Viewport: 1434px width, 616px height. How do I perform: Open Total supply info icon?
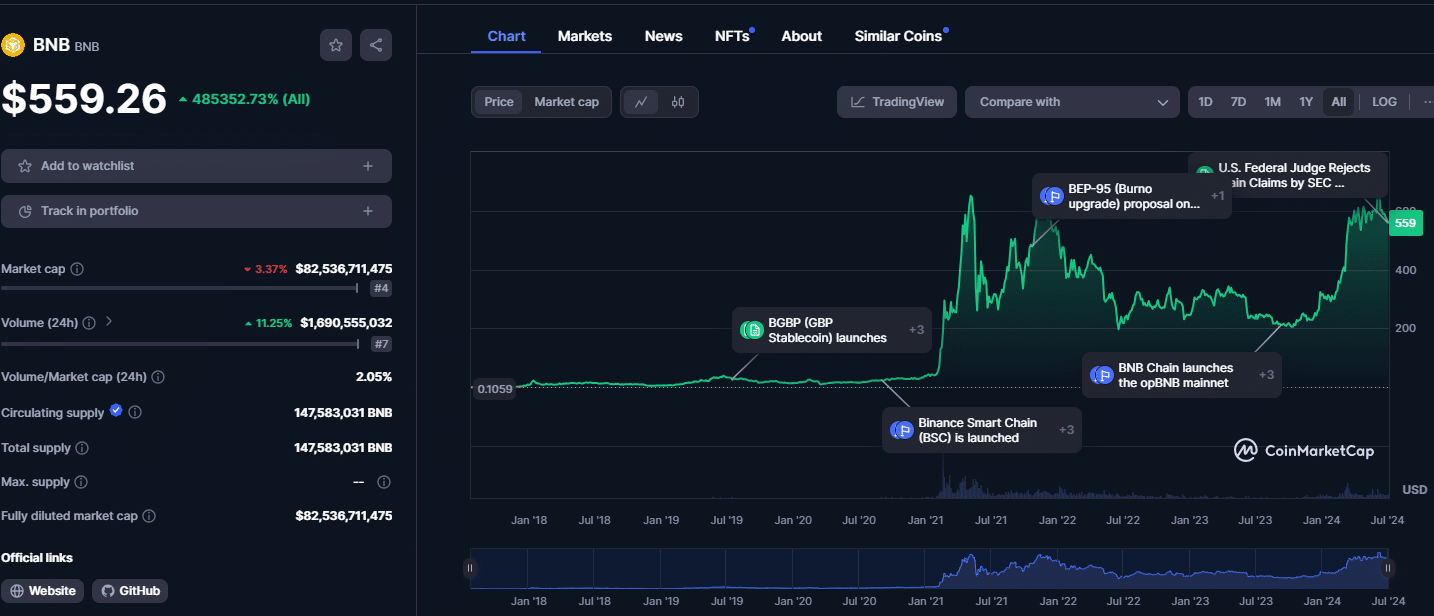[x=82, y=448]
